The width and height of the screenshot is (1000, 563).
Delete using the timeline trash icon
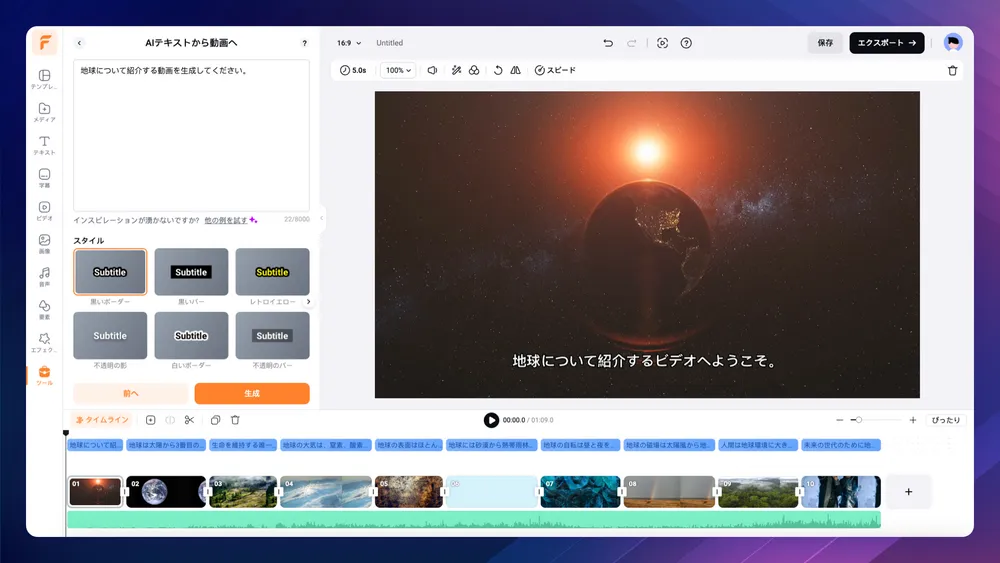pos(235,420)
